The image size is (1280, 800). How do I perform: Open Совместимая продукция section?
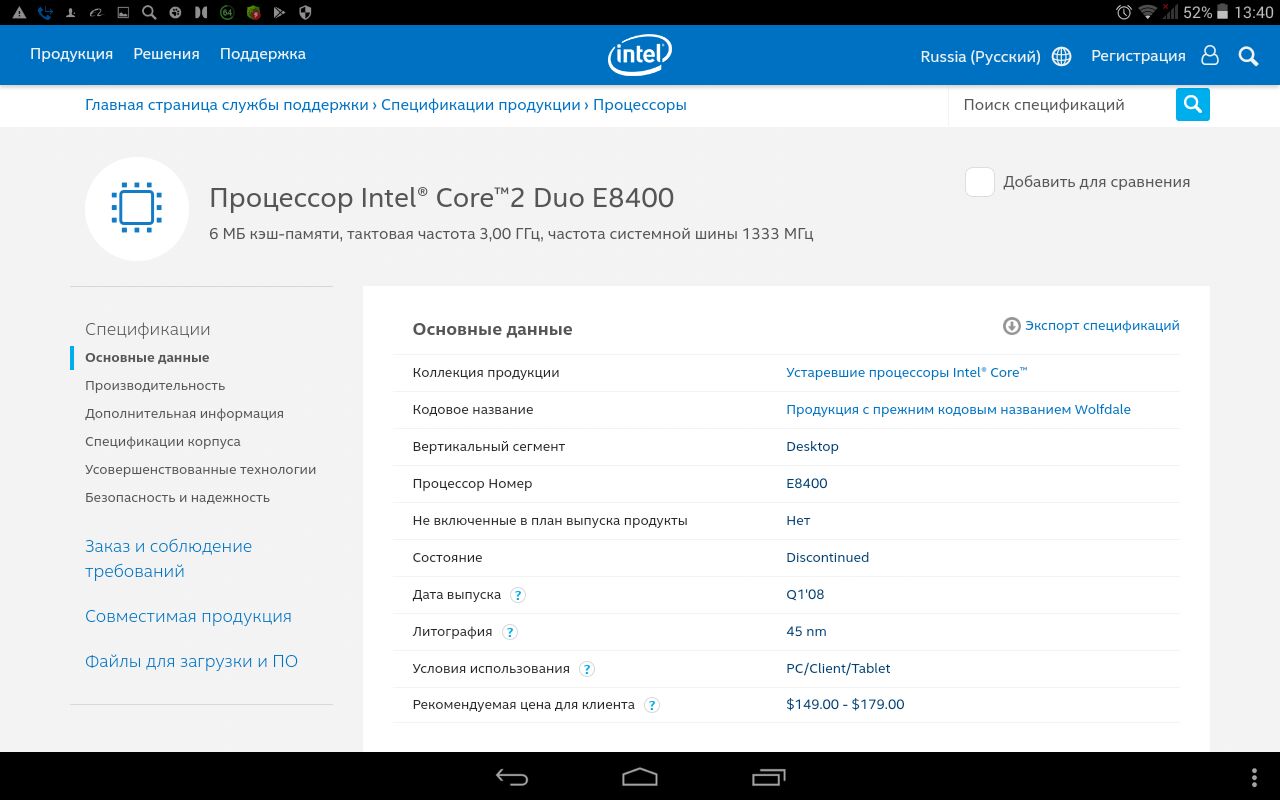[x=188, y=616]
